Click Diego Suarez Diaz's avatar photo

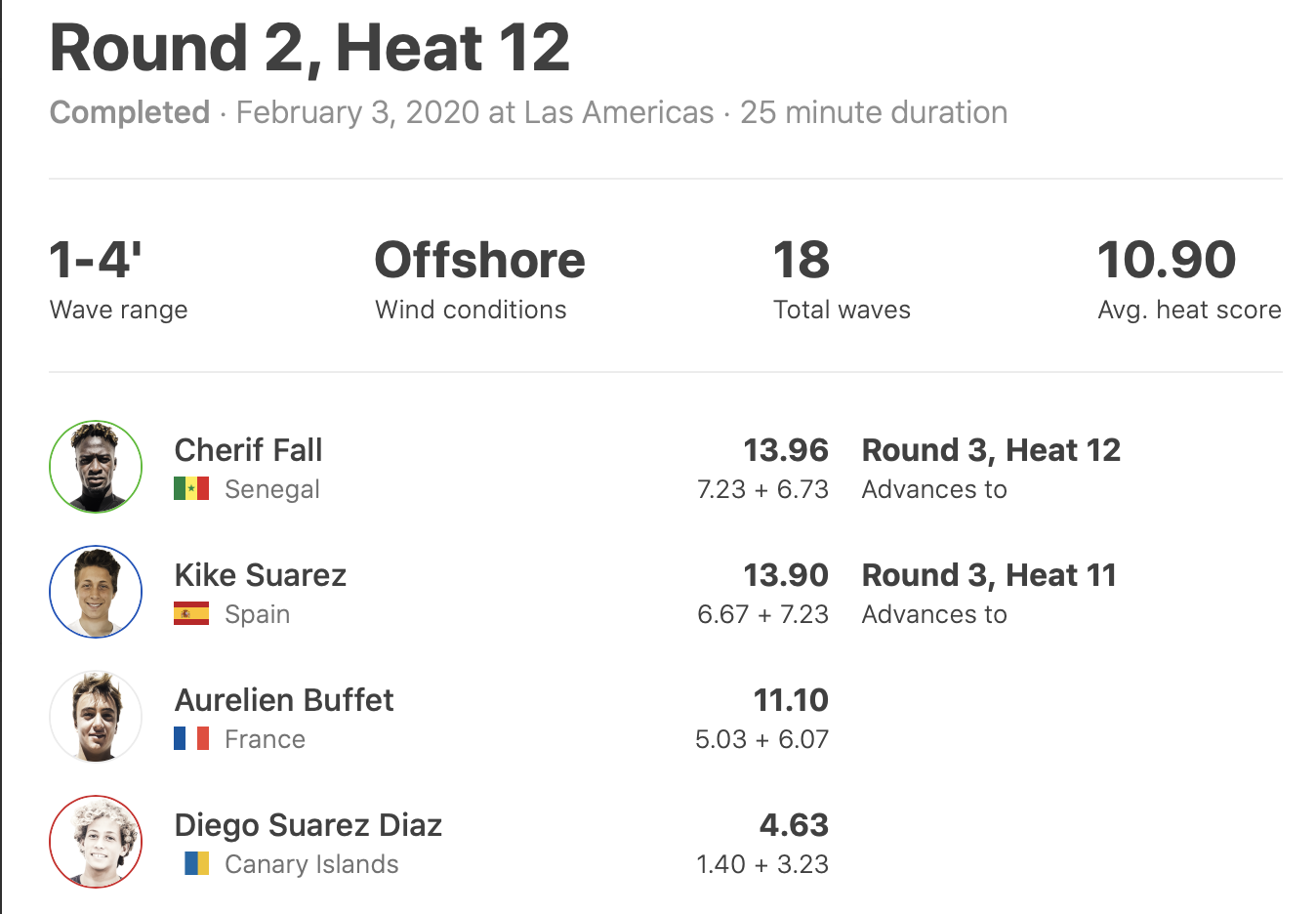tap(96, 842)
